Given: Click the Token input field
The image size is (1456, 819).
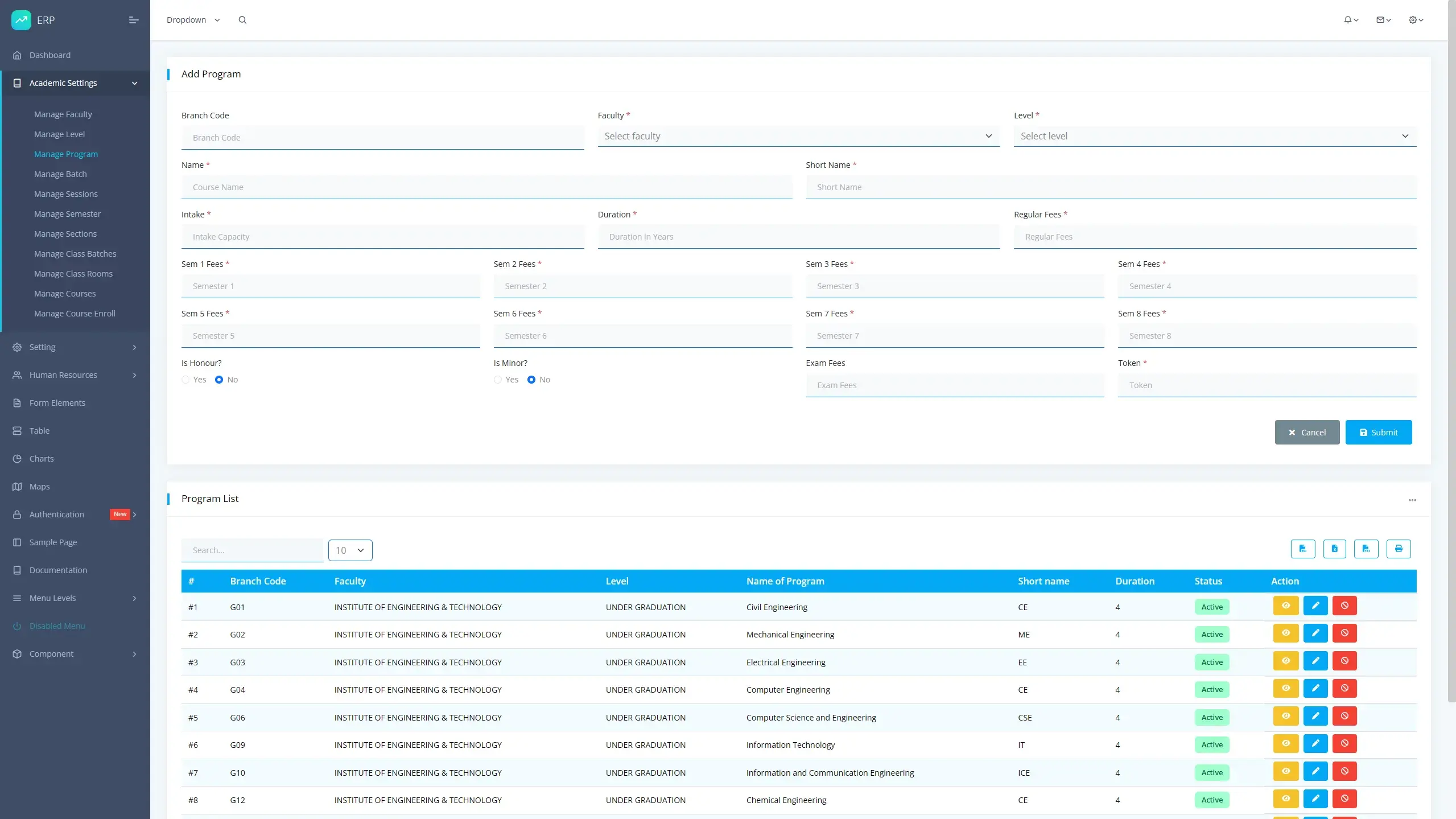Looking at the screenshot, I should [x=1267, y=385].
